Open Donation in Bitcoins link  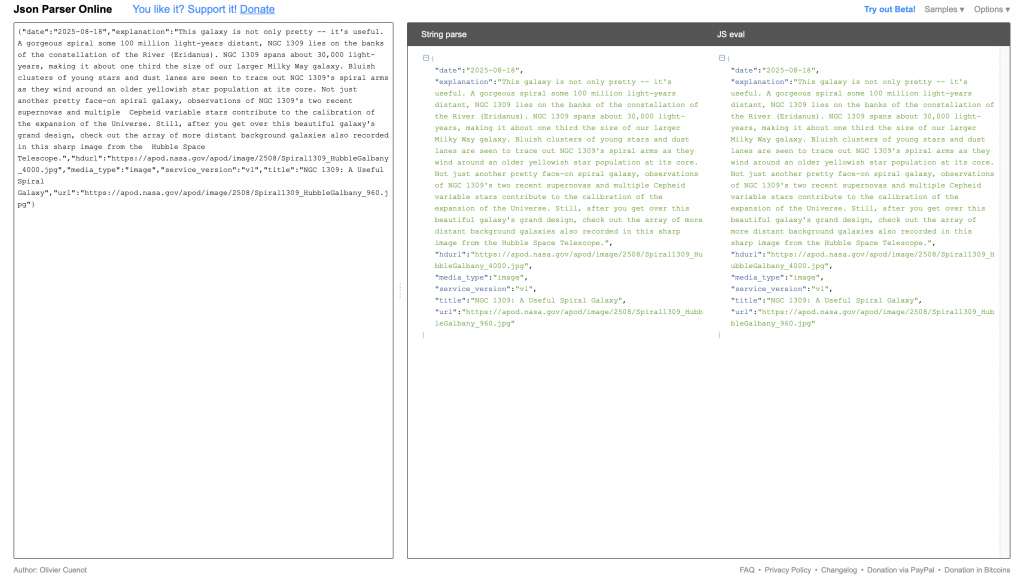click(x=977, y=570)
